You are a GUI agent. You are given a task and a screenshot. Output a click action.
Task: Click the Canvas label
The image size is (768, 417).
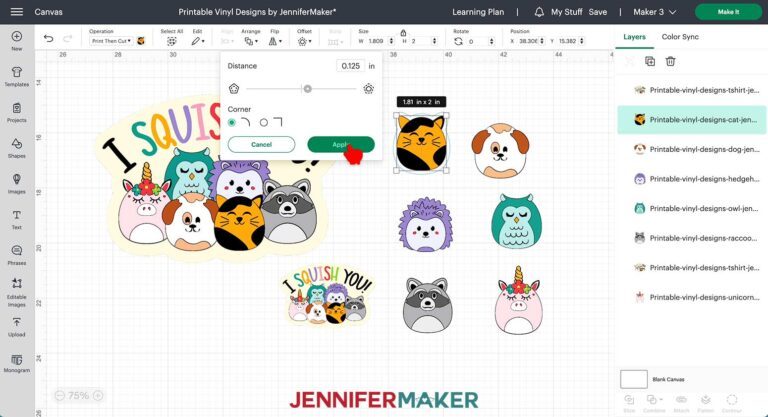(48, 12)
